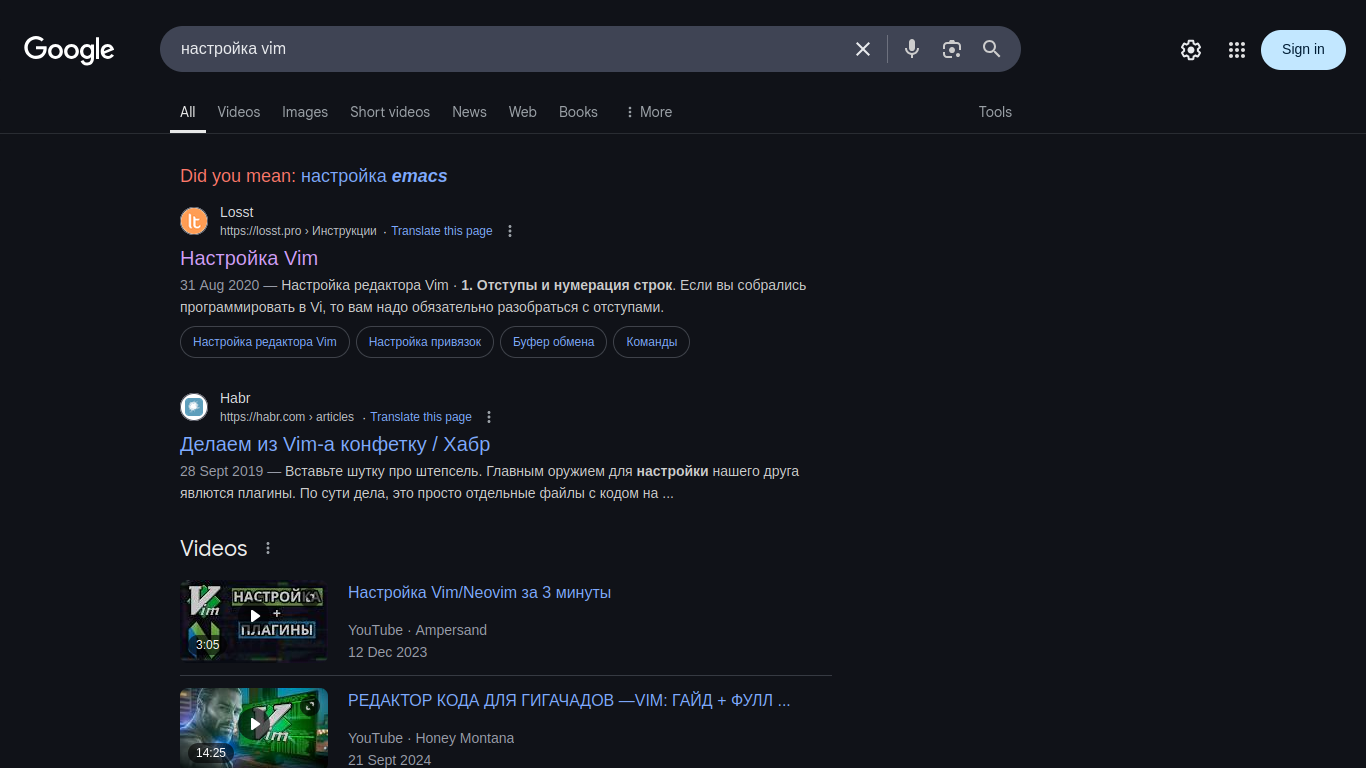Image resolution: width=1366 pixels, height=768 pixels.
Task: Open quick settings gear icon
Action: click(1191, 50)
